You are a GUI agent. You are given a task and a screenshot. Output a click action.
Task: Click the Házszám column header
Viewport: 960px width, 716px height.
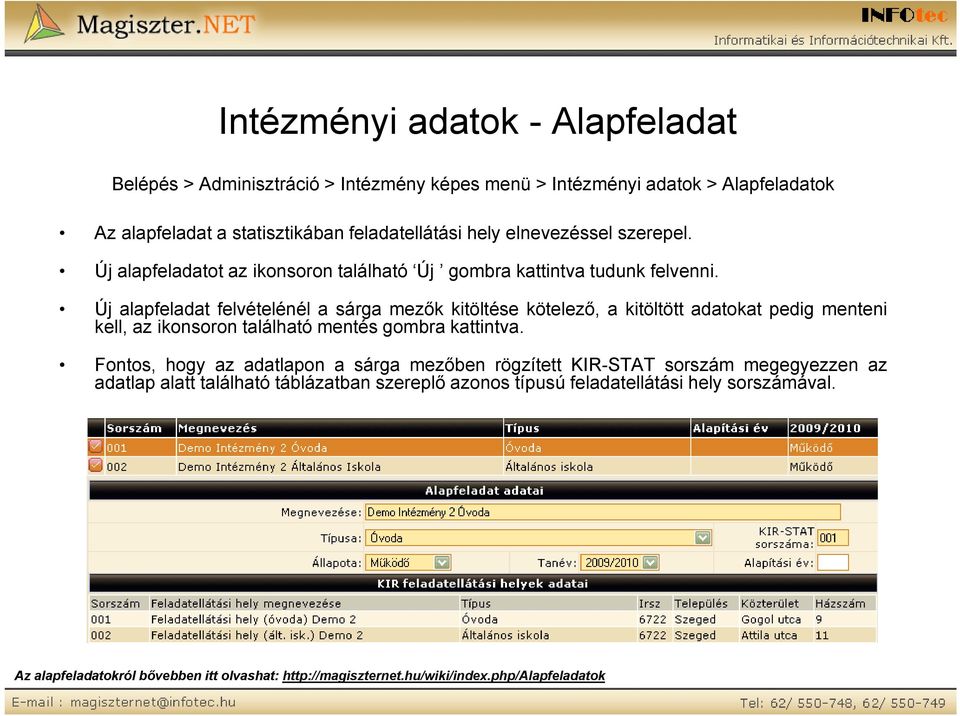pyautogui.click(x=840, y=603)
